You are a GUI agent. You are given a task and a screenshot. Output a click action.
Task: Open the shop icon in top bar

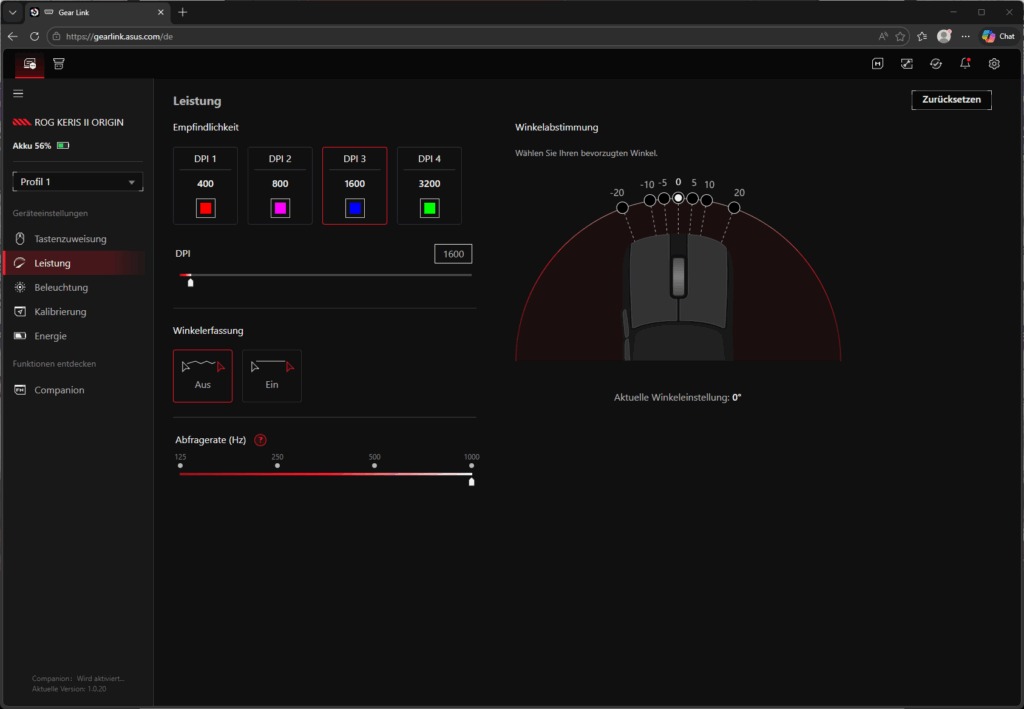coord(59,64)
